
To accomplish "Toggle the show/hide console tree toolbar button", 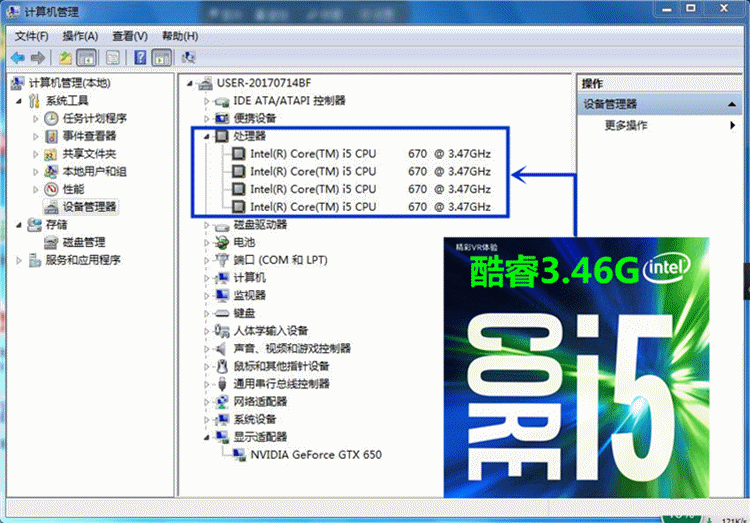I will tap(87, 58).
